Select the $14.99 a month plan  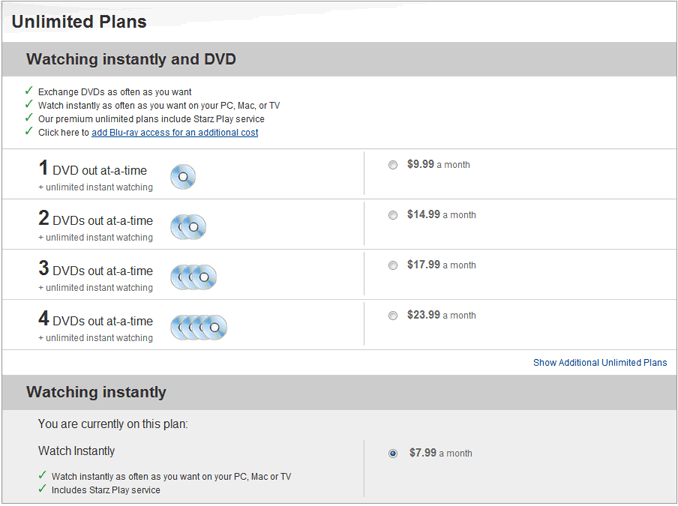(x=393, y=215)
